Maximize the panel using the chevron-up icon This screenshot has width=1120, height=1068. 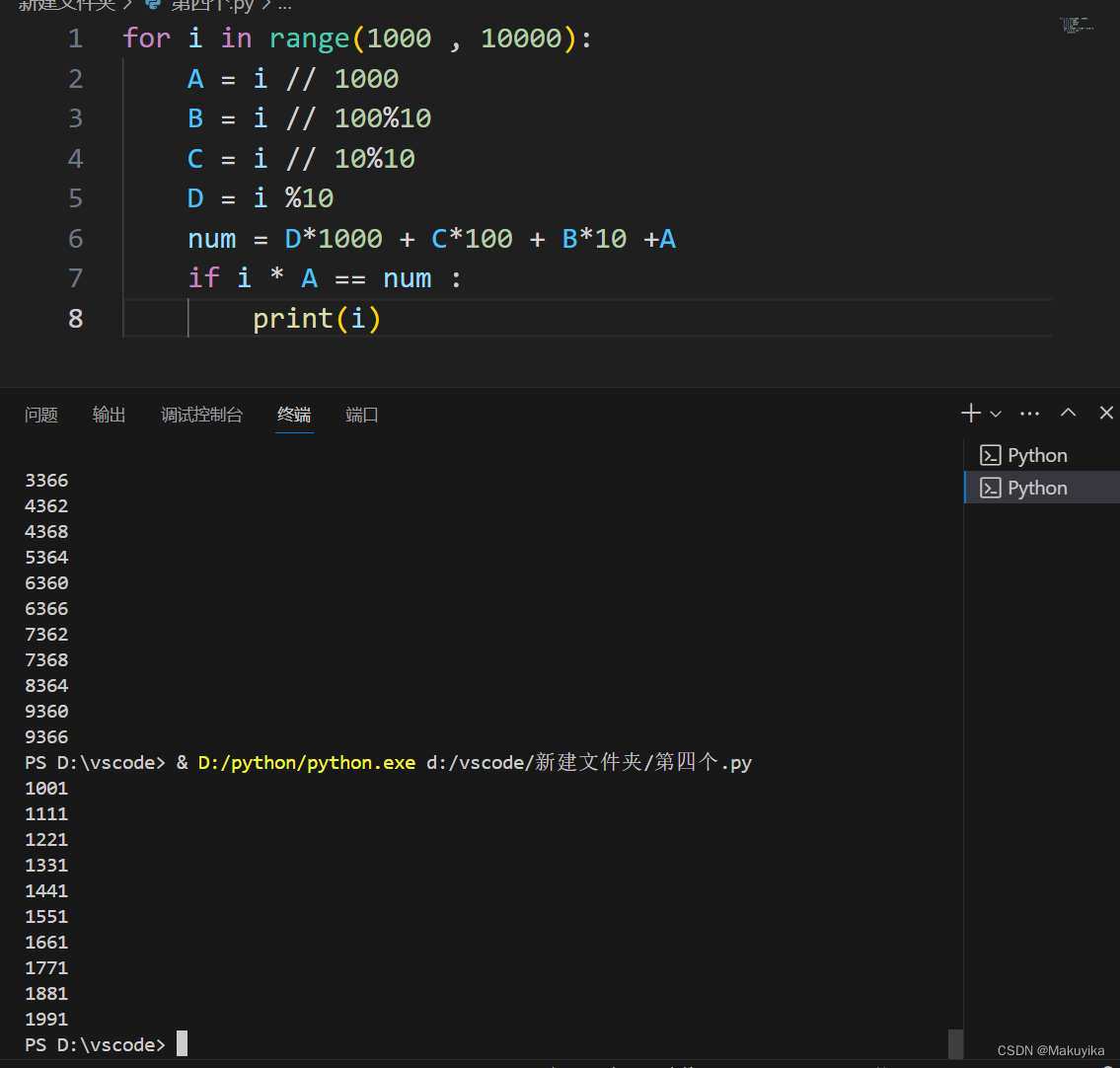coord(1068,413)
